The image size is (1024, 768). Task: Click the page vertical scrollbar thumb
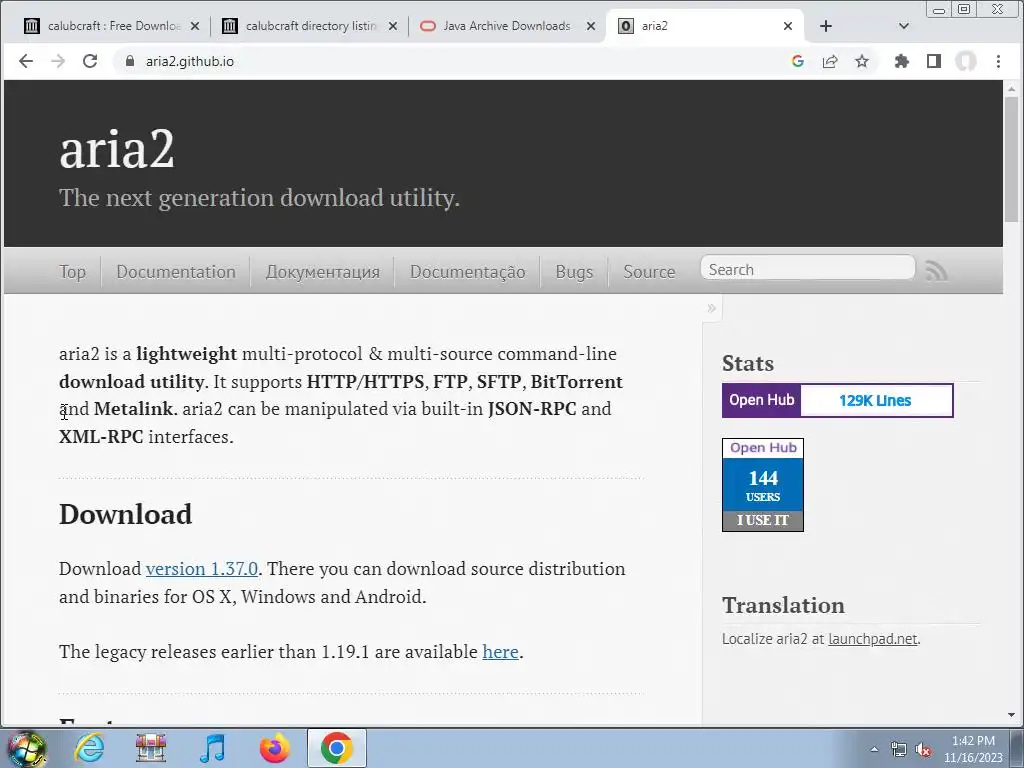click(1011, 159)
